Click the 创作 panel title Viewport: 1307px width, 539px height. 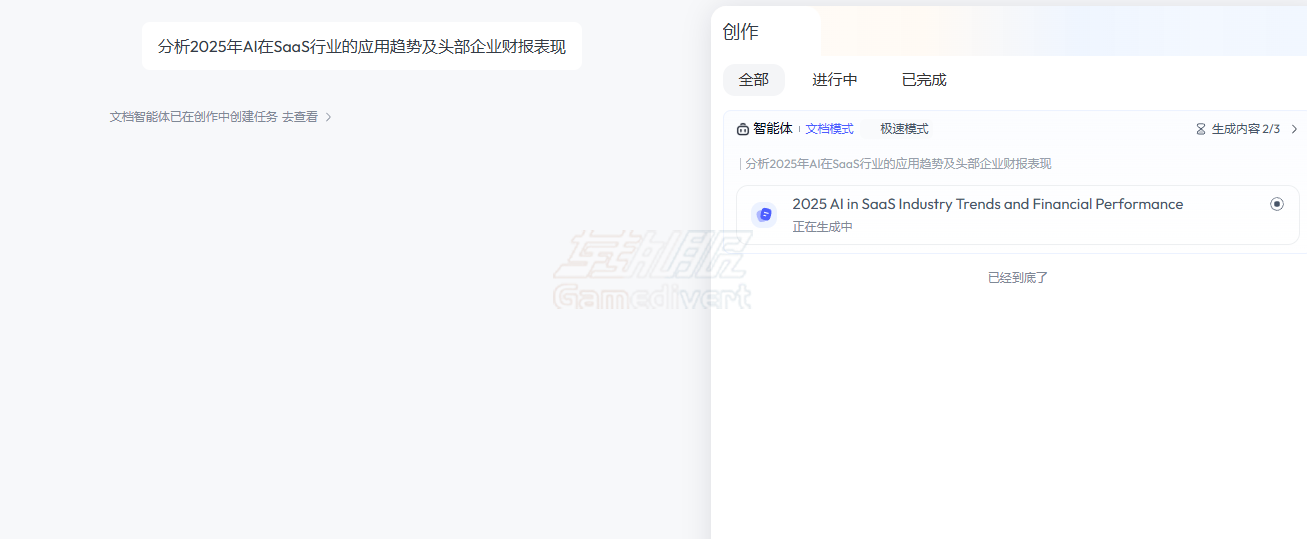(x=741, y=32)
